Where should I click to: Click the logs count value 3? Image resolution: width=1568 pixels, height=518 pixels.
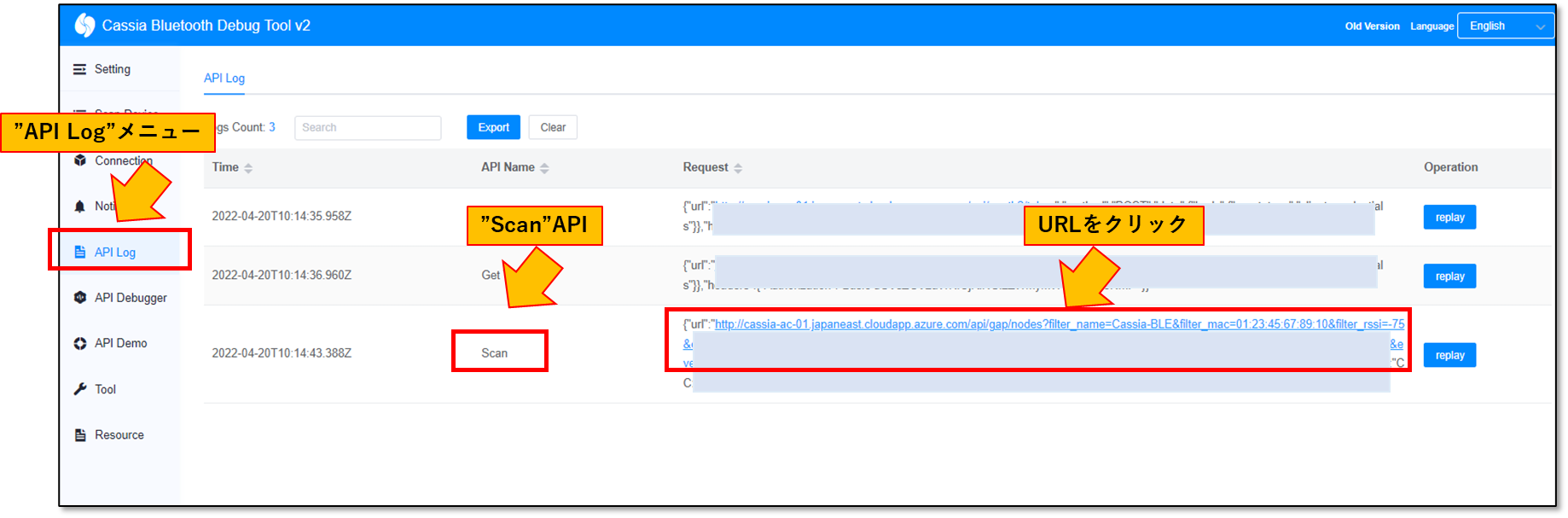272,127
